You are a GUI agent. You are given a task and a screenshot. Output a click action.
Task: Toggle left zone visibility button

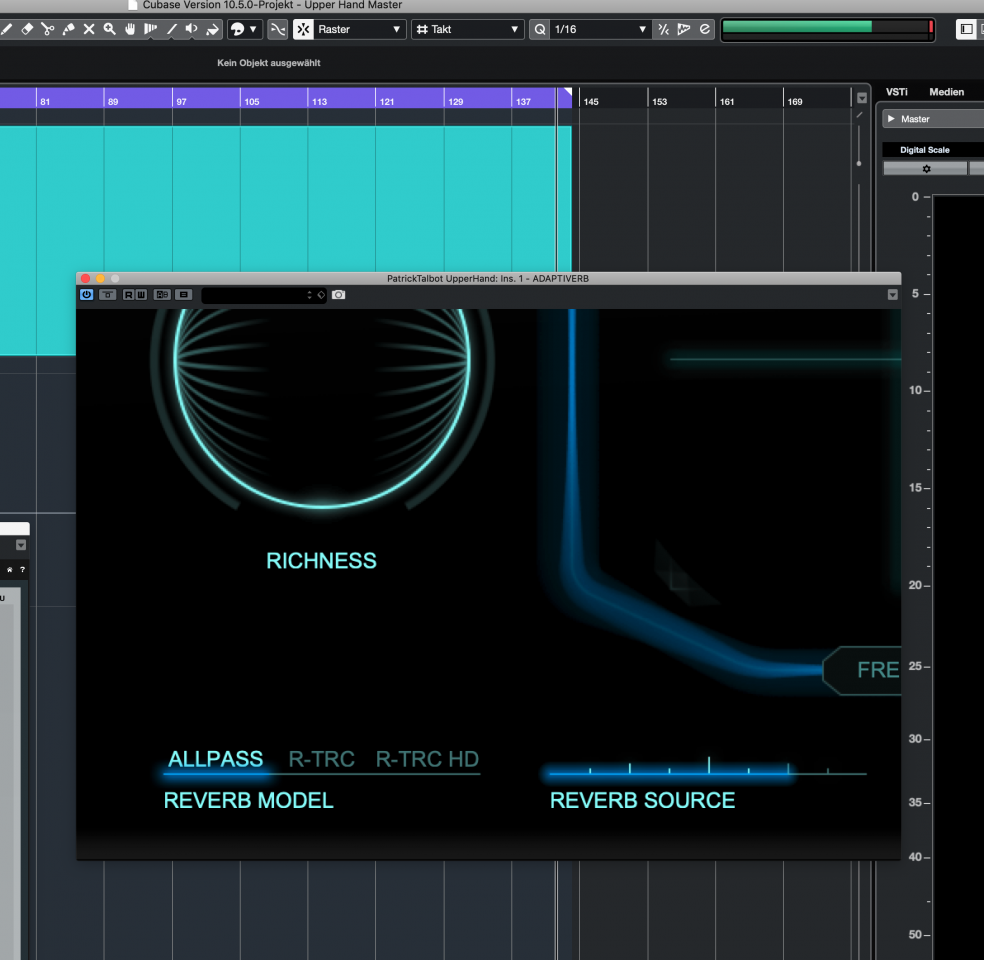click(966, 29)
